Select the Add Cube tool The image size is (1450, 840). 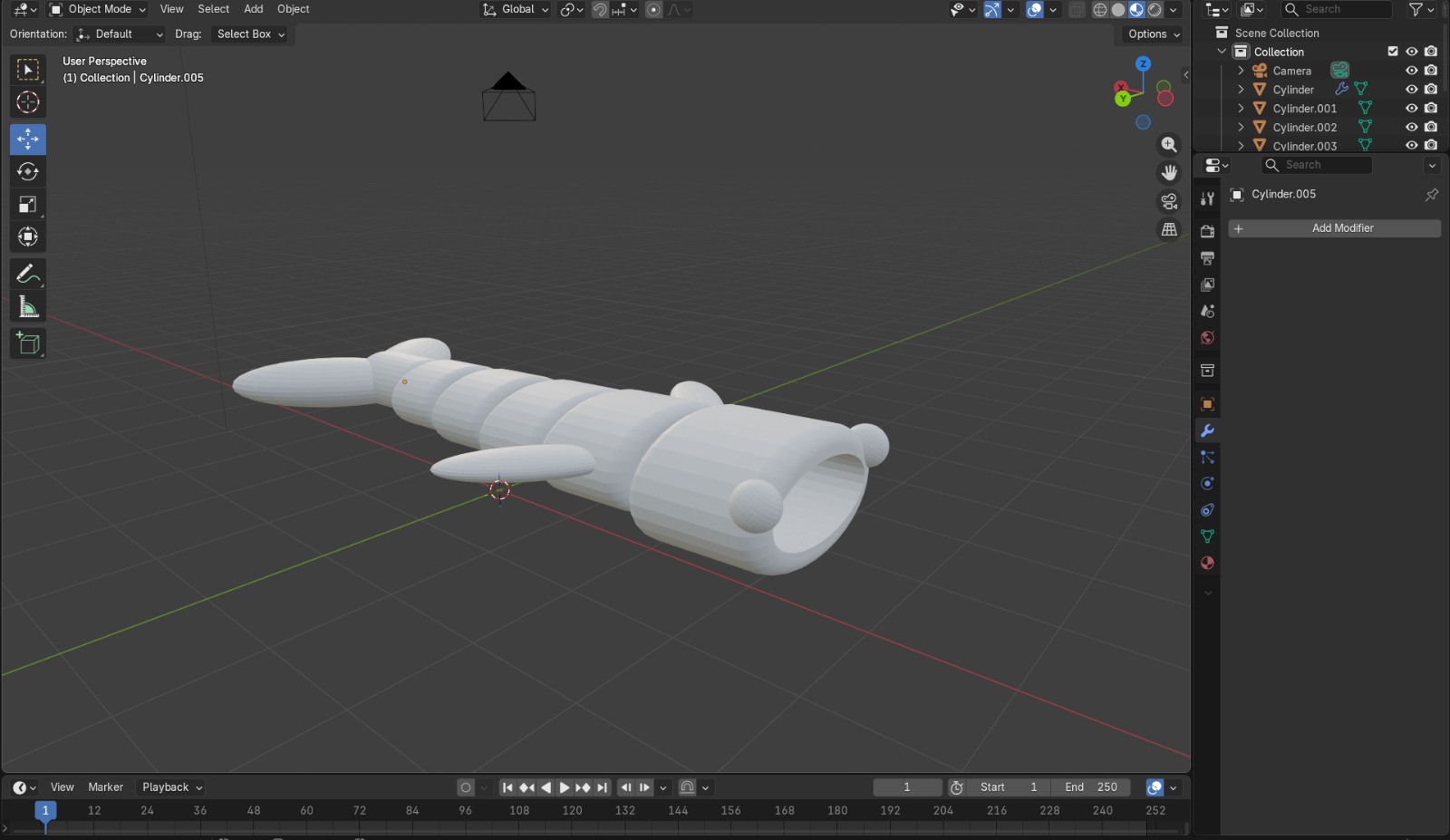[x=28, y=343]
